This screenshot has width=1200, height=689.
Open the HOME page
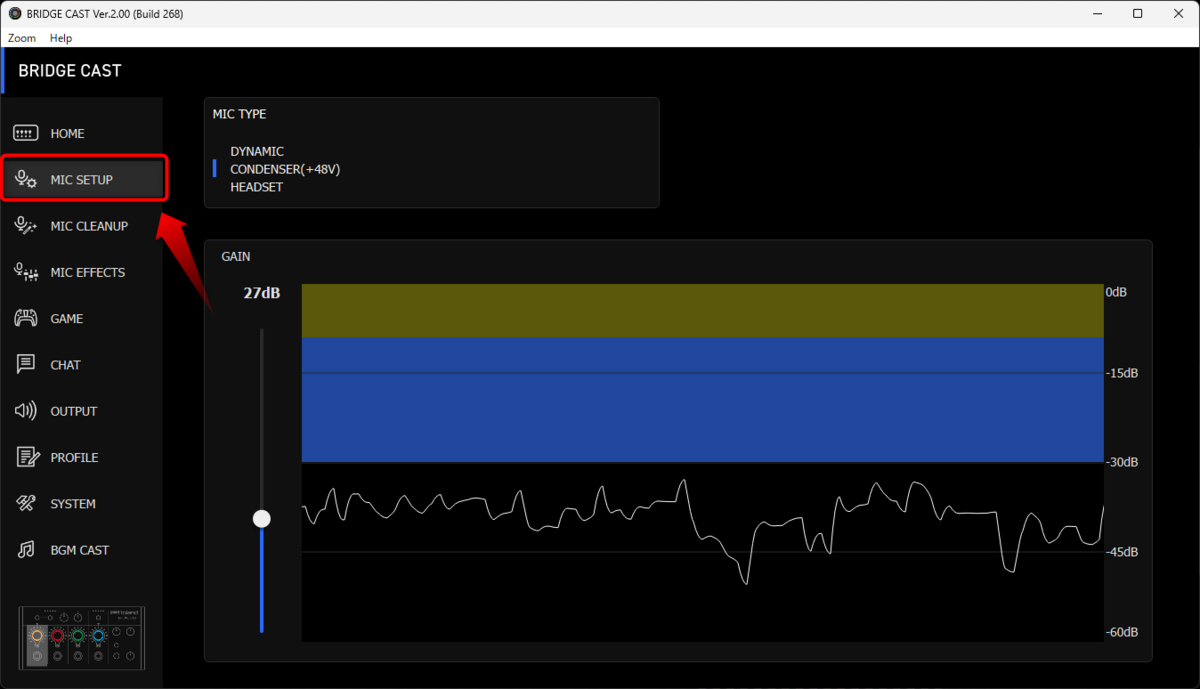pos(81,133)
